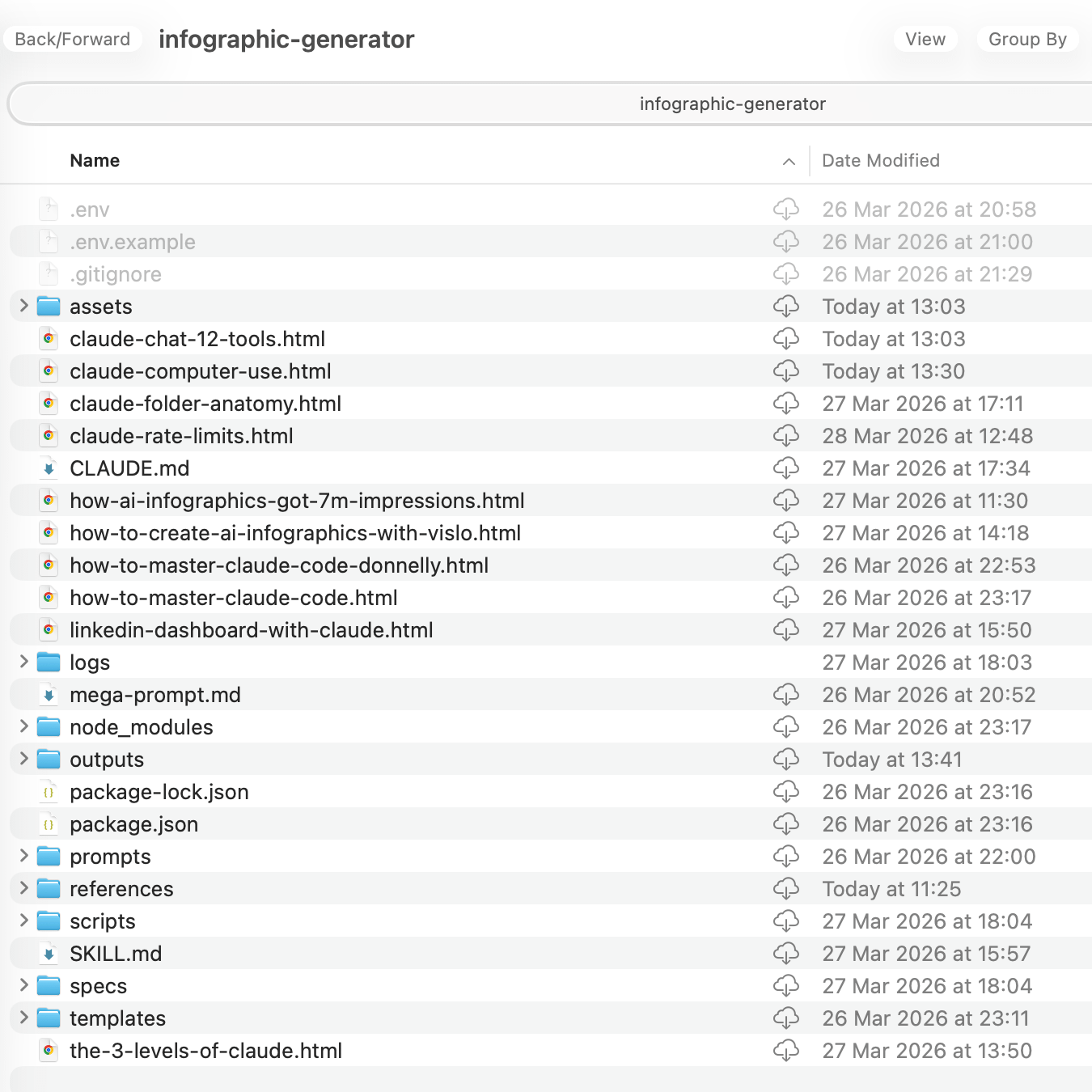Expand the node_modules folder
The image size is (1092, 1092).
point(23,726)
